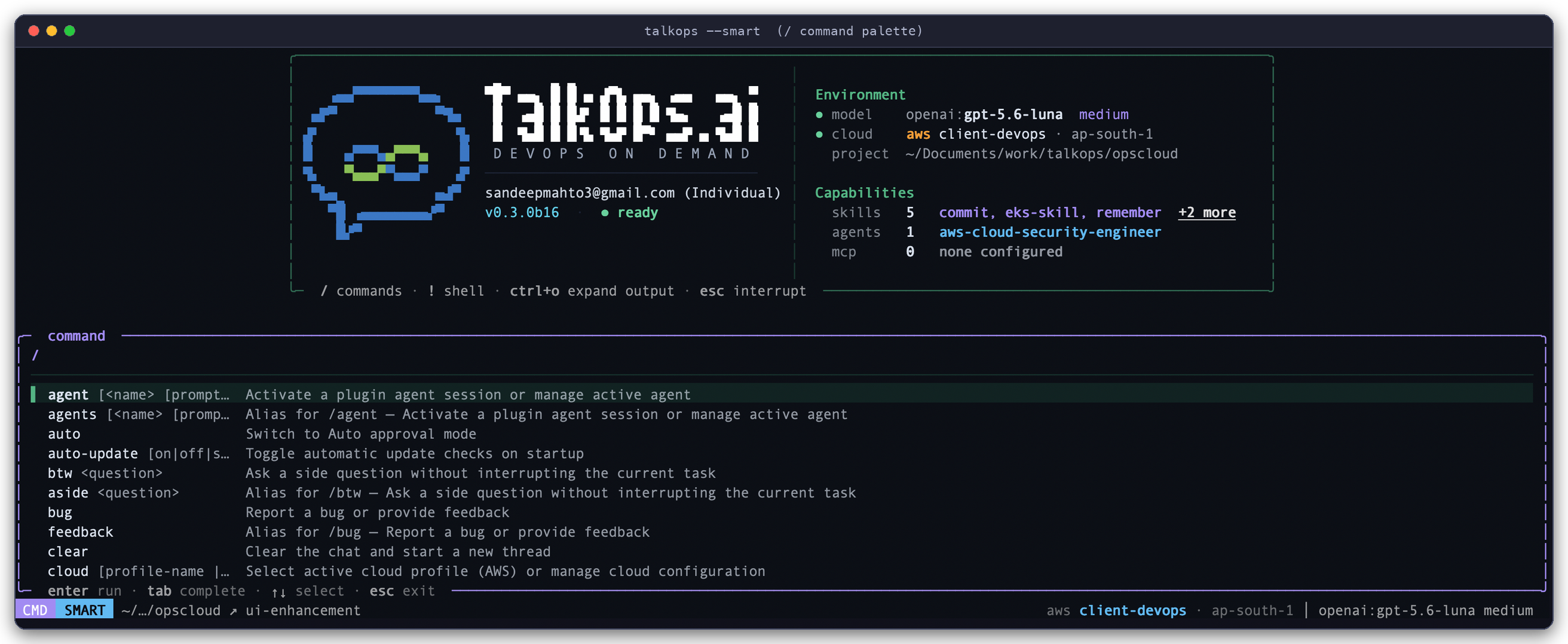Click the project path '~/Documents/work/talkops/opscloud'
This screenshot has height=644, width=1568.
click(x=1041, y=154)
